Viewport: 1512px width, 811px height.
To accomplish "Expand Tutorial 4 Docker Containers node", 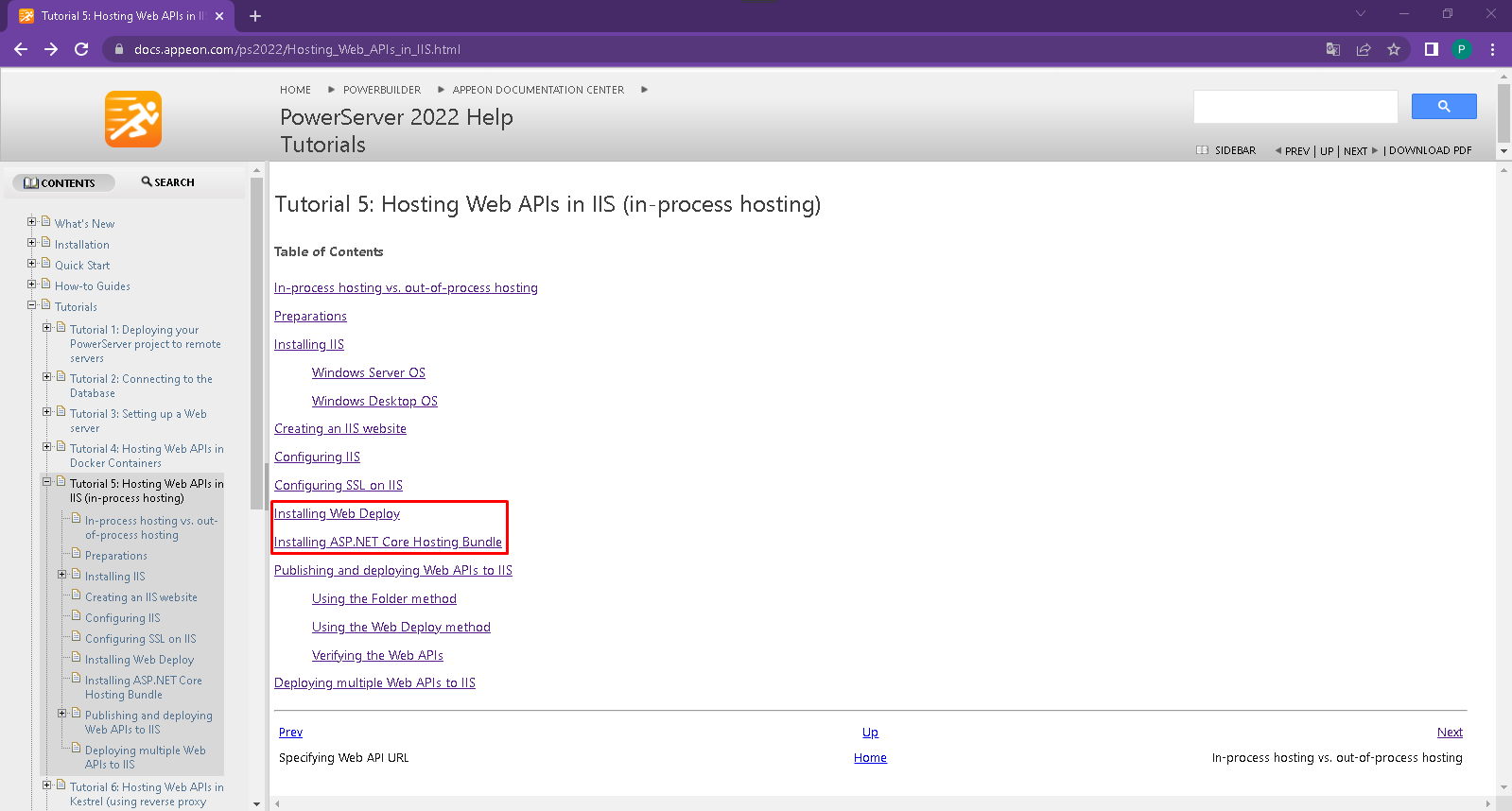I will click(x=47, y=447).
